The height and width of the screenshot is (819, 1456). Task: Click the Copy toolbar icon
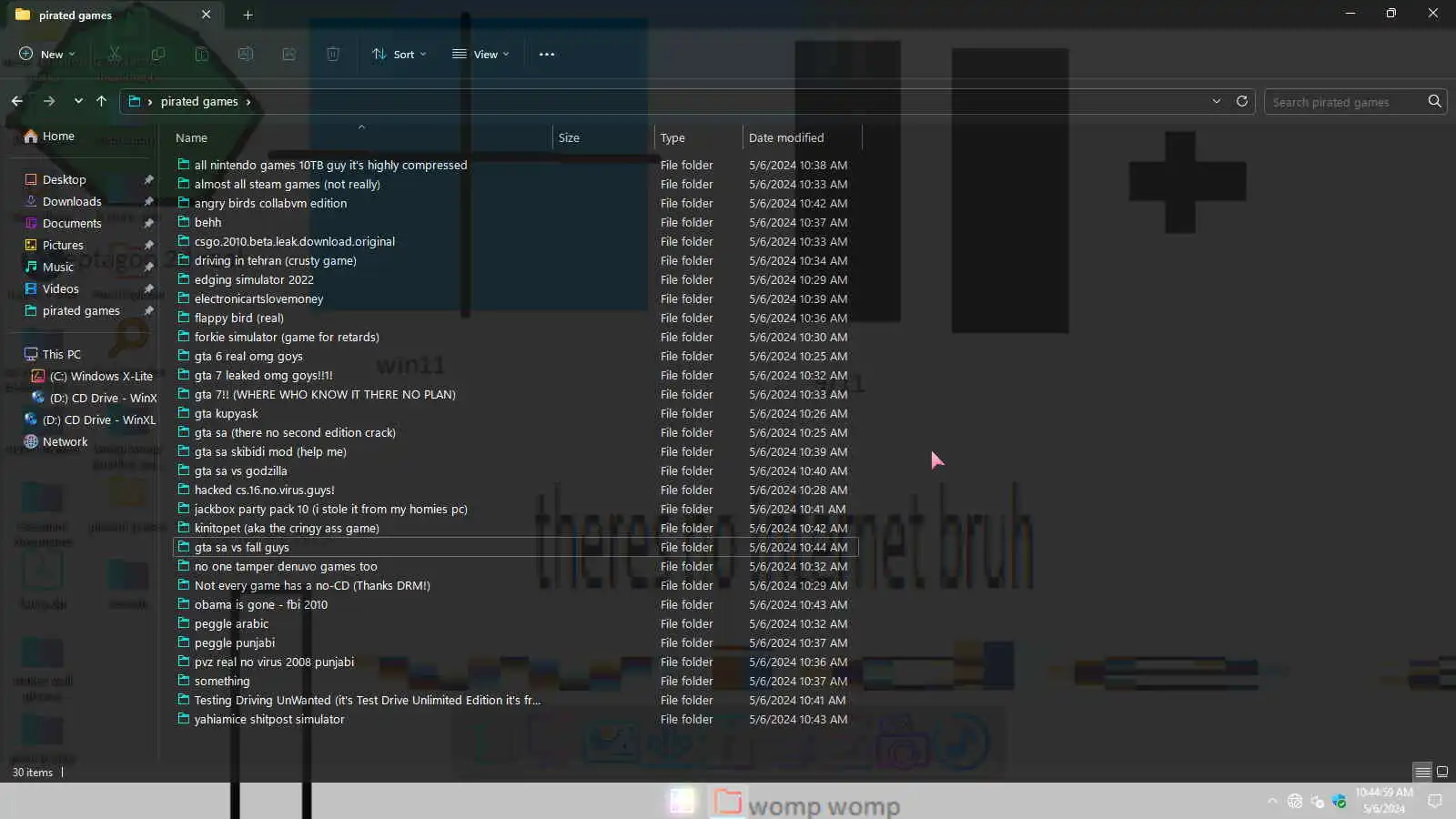[158, 54]
